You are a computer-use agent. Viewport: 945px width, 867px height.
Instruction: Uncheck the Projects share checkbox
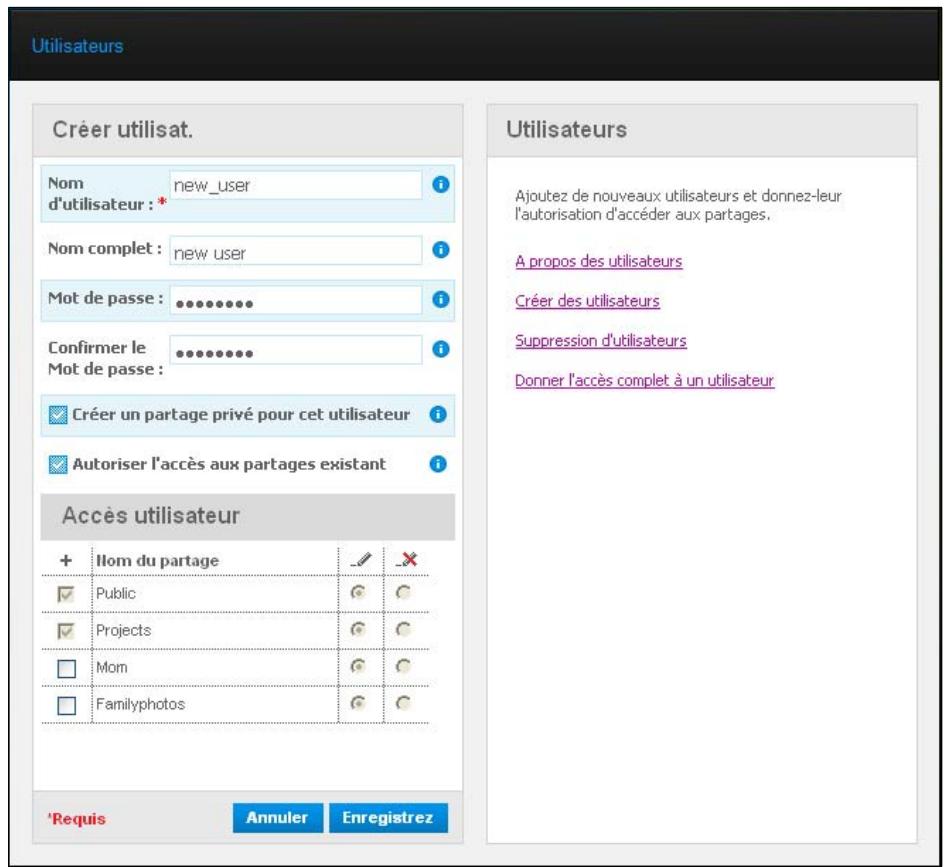click(x=66, y=631)
